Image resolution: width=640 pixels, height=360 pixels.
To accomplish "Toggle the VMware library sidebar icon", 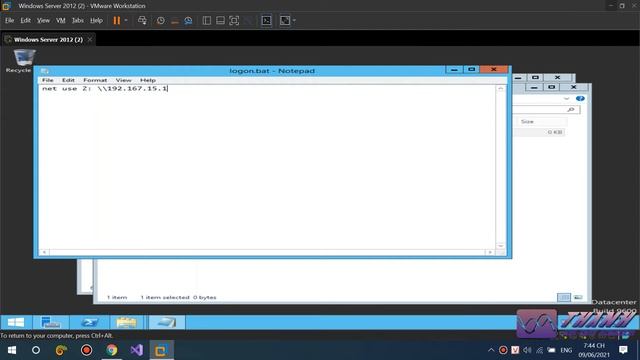I will pyautogui.click(x=207, y=20).
